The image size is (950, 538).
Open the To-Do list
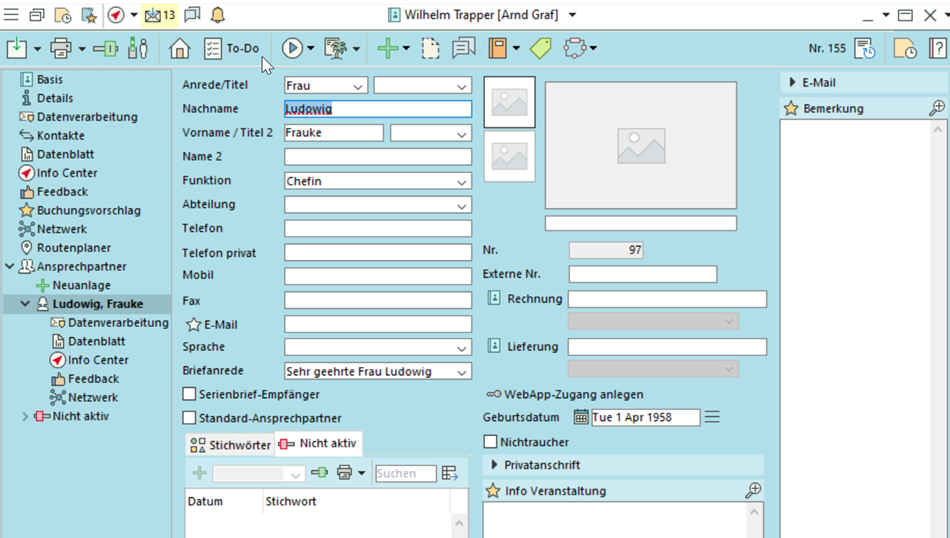[x=231, y=49]
